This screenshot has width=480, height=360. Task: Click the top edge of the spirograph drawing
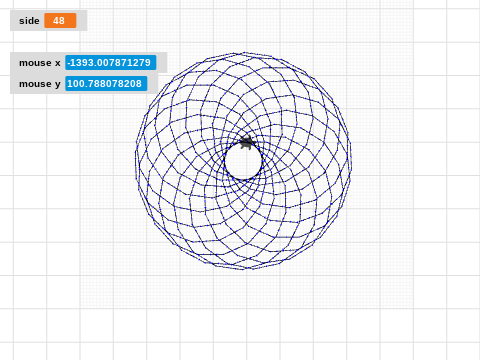coord(243,53)
